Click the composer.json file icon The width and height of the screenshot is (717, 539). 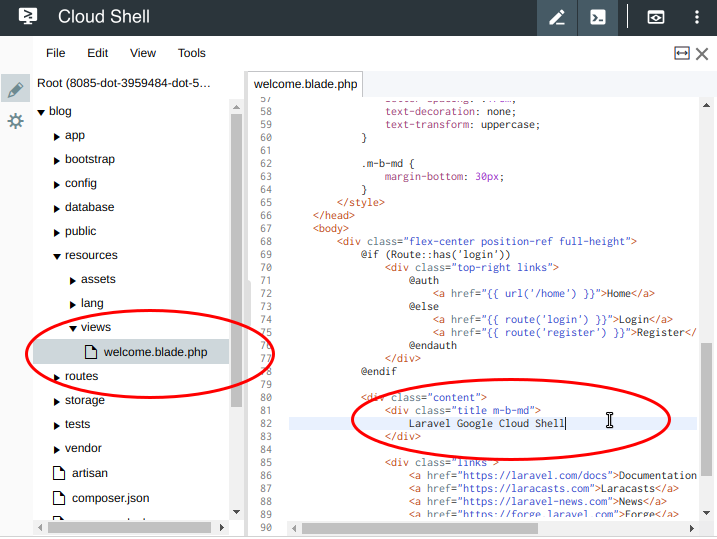(x=59, y=497)
